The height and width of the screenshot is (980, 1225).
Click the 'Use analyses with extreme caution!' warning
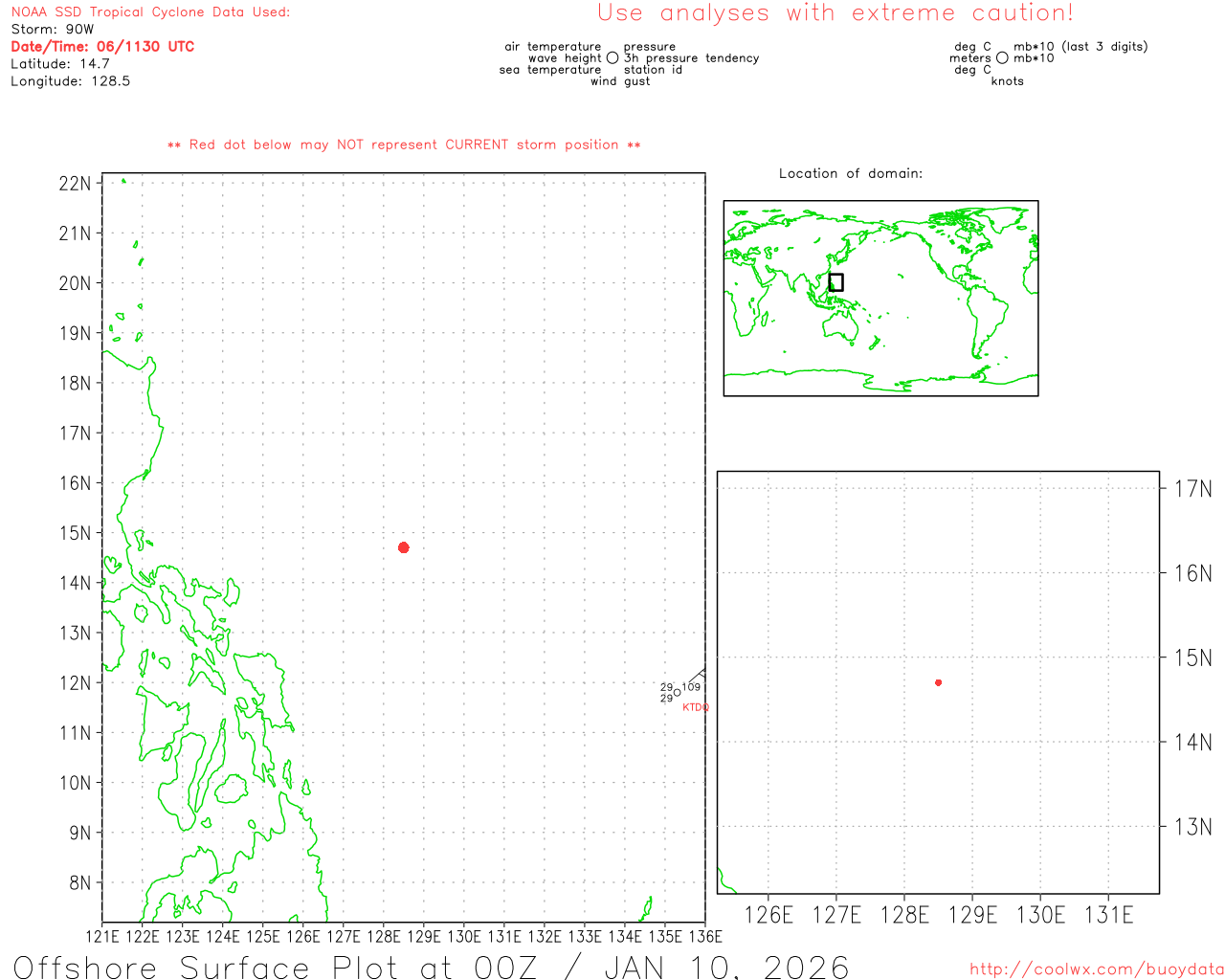835,13
